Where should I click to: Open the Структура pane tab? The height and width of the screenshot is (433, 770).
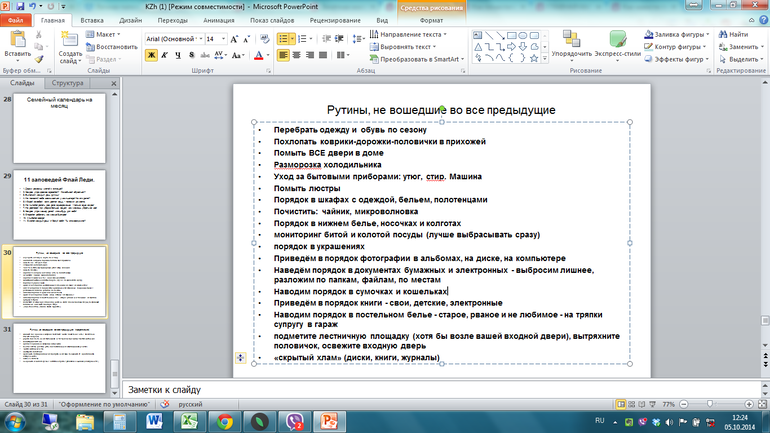coord(68,85)
